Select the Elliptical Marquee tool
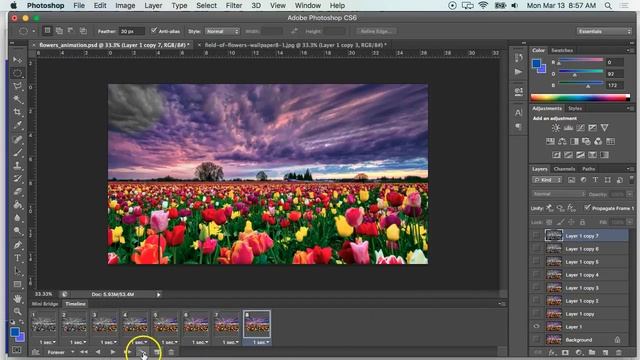Screen dimensions: 640x360 pyautogui.click(x=17, y=73)
